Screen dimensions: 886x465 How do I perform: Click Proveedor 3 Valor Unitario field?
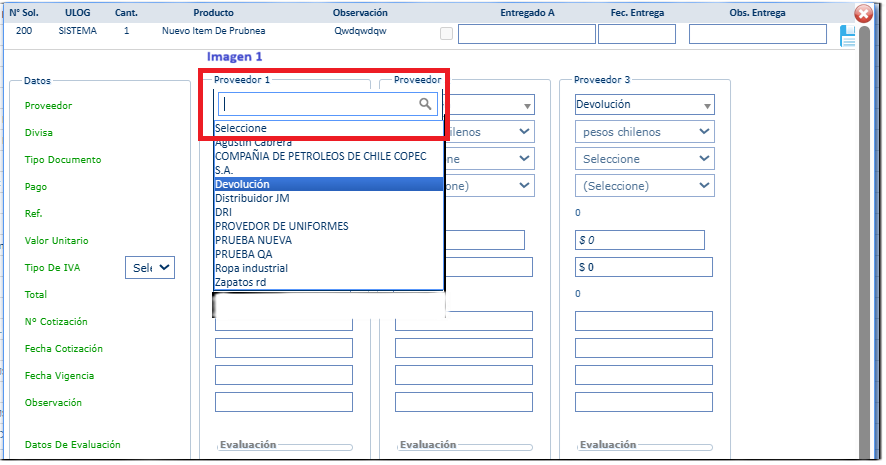[640, 240]
